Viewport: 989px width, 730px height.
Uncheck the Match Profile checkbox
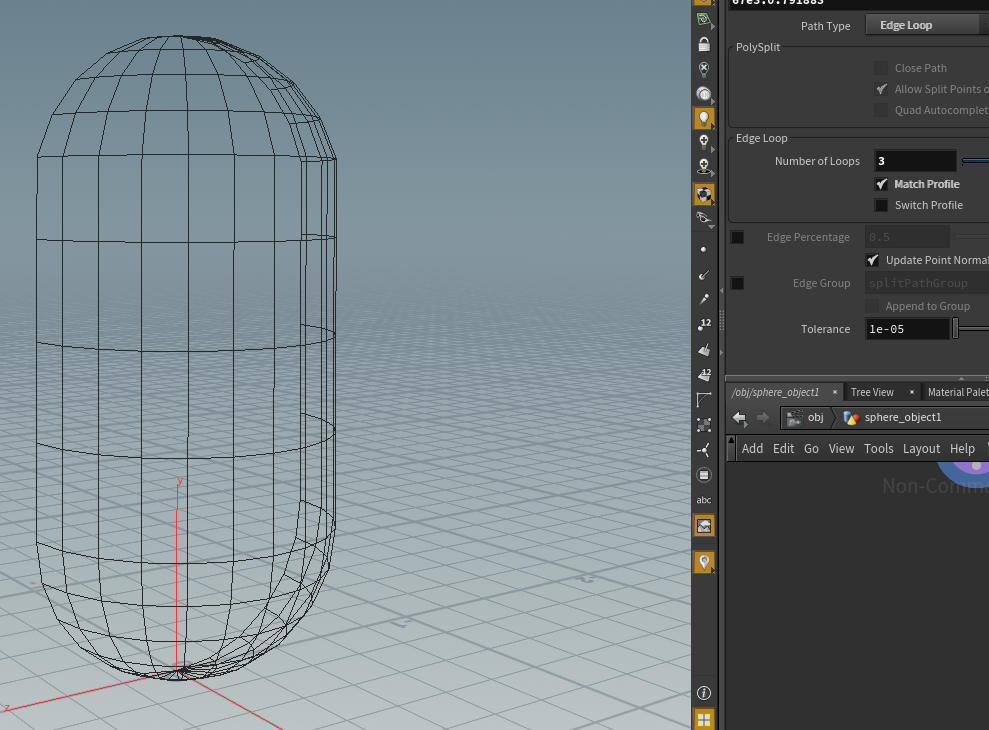(x=881, y=184)
